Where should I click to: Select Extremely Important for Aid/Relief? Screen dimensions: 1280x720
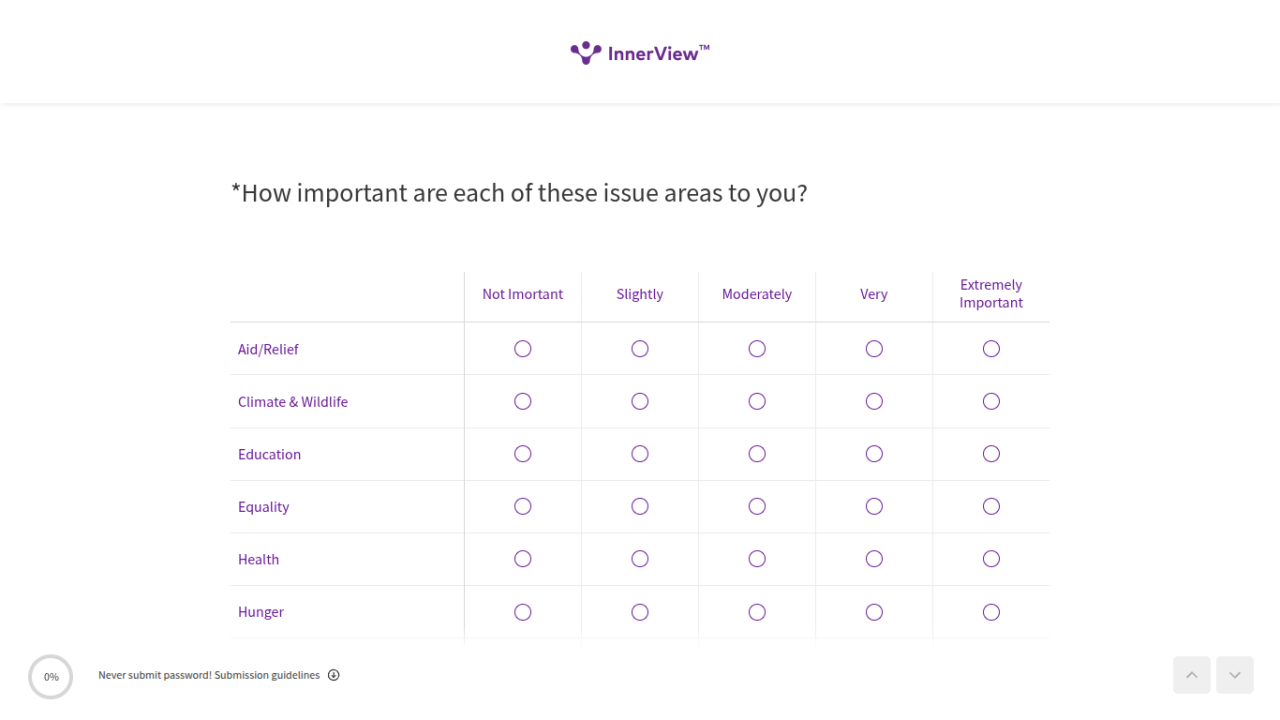point(991,349)
